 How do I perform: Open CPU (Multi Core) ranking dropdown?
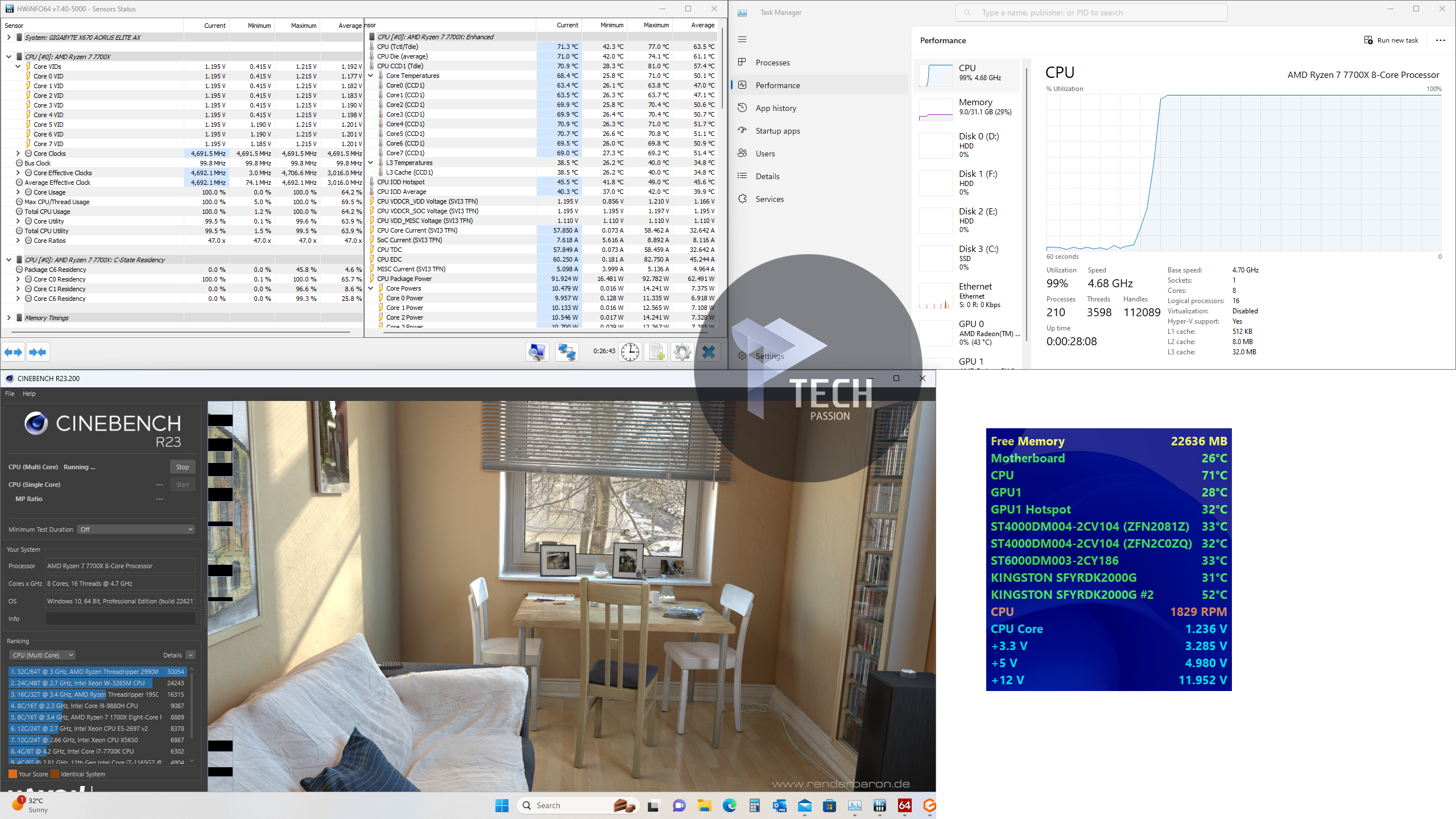coord(43,655)
